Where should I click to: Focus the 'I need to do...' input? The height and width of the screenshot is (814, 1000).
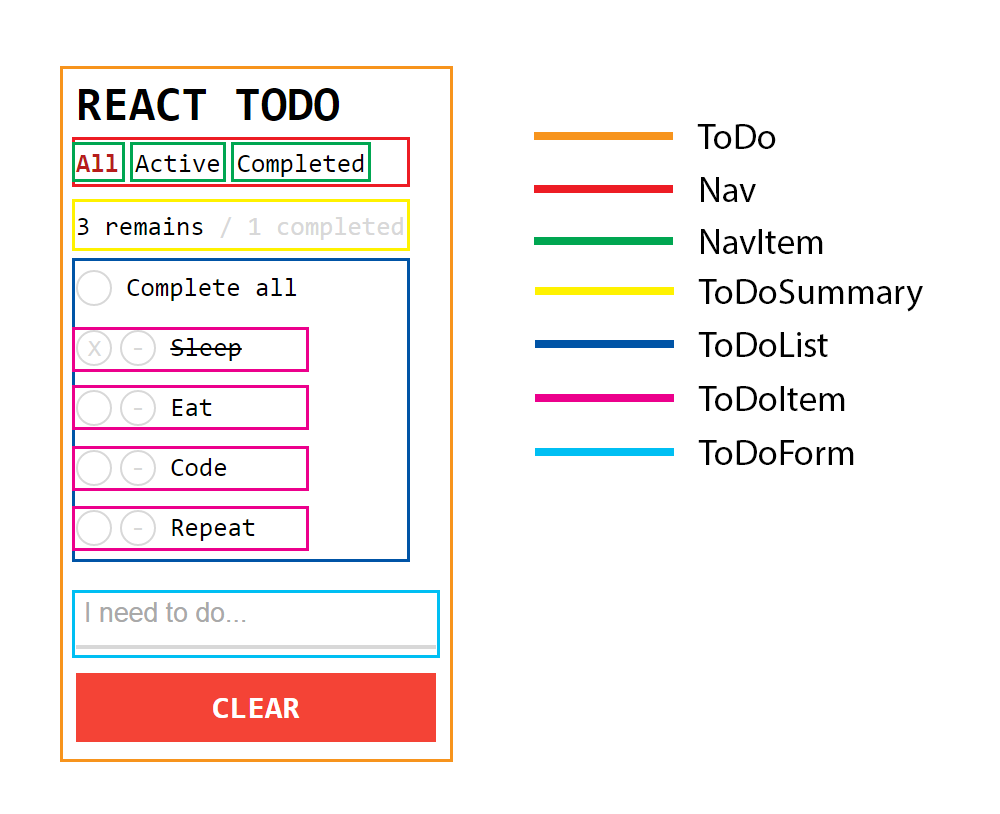255,614
